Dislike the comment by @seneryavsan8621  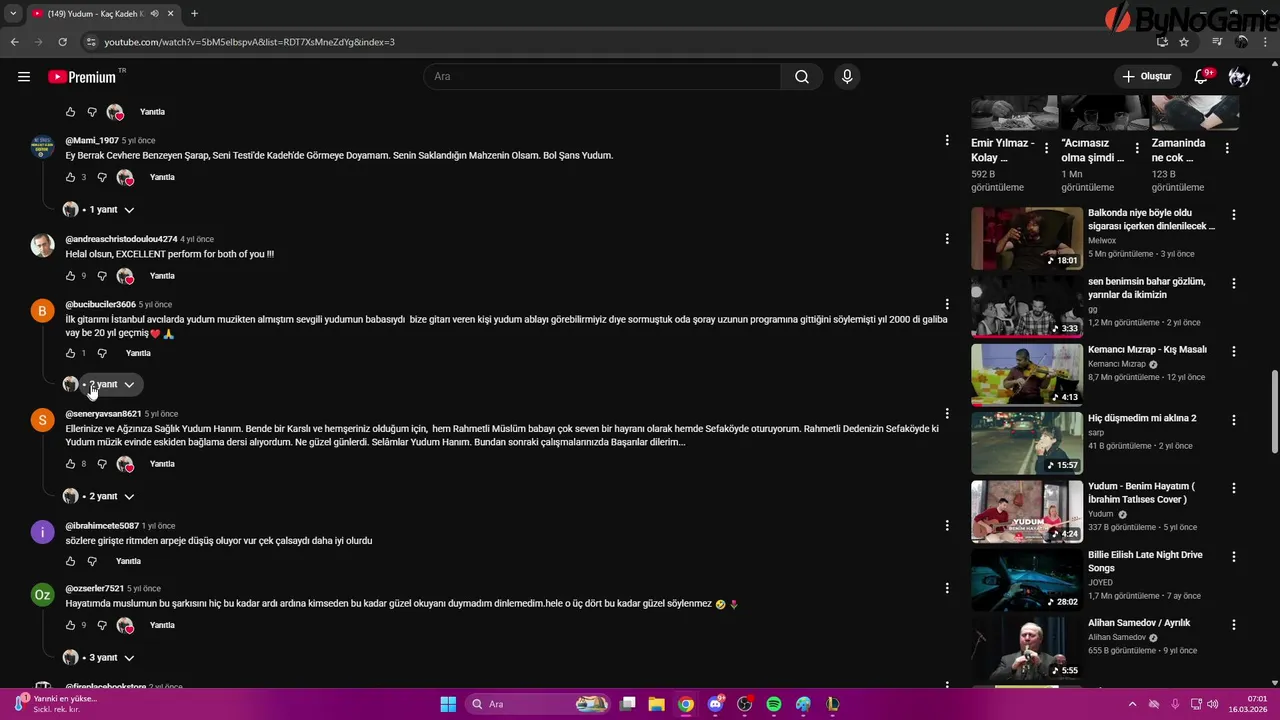coord(102,464)
